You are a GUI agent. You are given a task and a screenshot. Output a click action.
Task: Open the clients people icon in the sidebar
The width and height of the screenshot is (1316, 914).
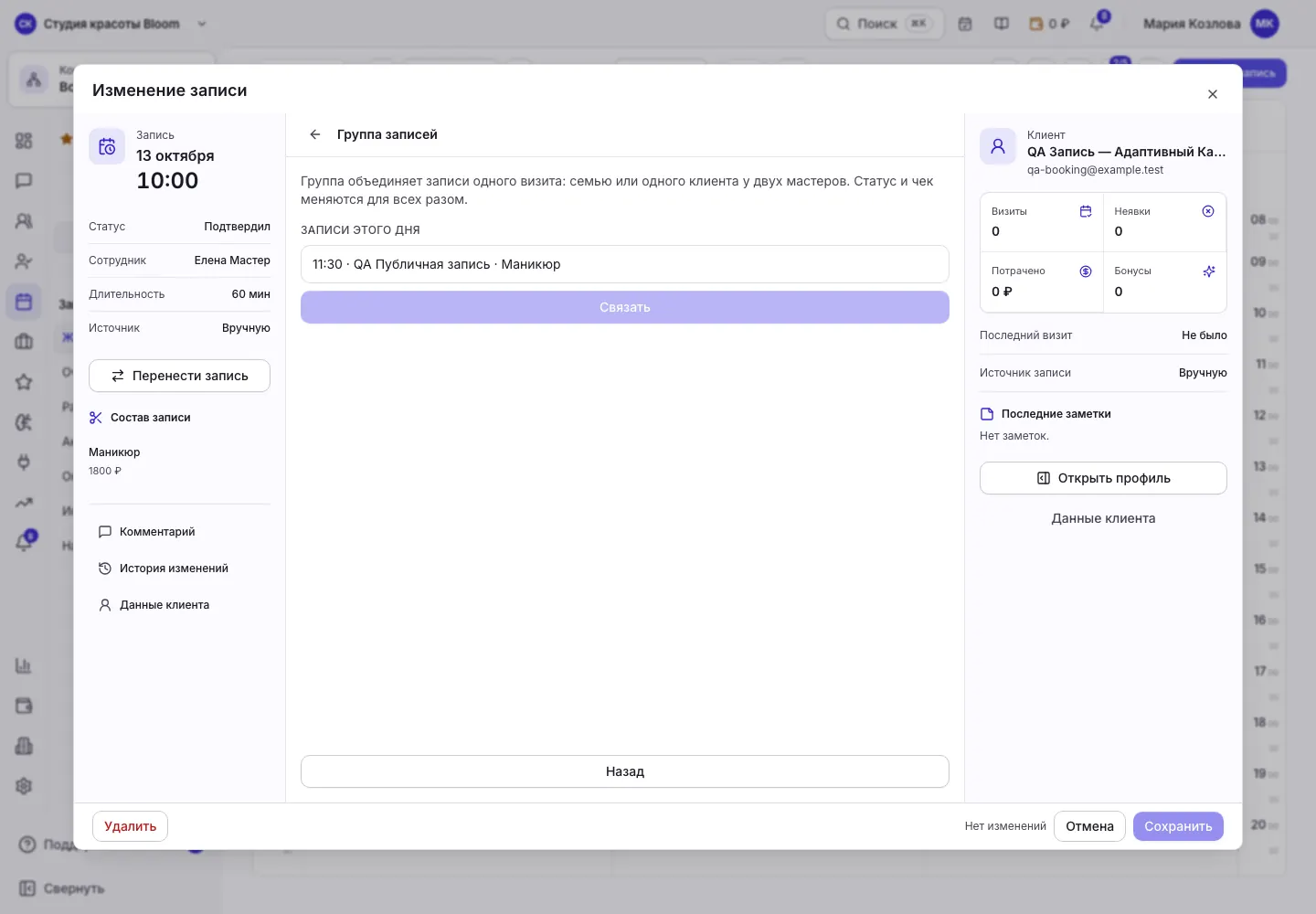coord(24,221)
